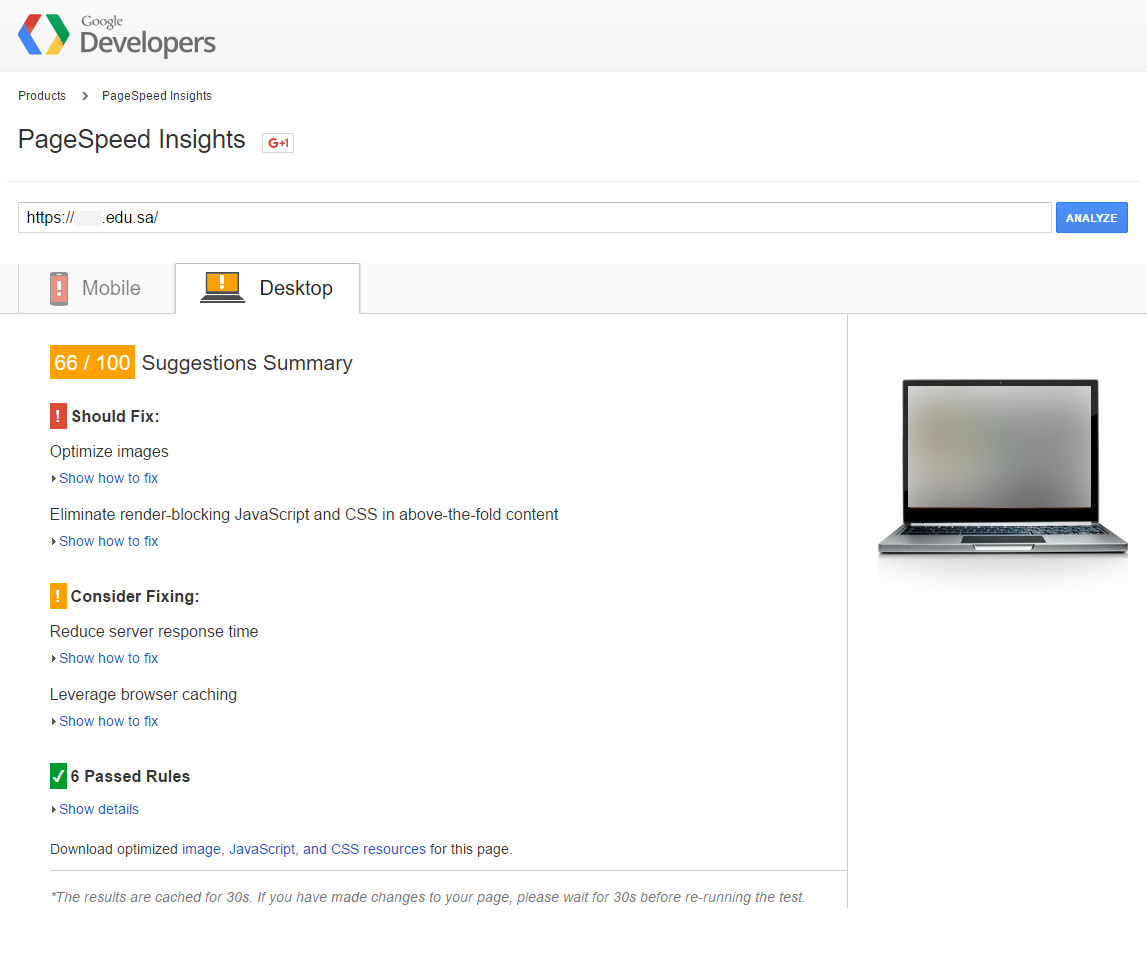
Task: Open the optimized image, JavaScript, and CSS resources link
Action: (303, 849)
